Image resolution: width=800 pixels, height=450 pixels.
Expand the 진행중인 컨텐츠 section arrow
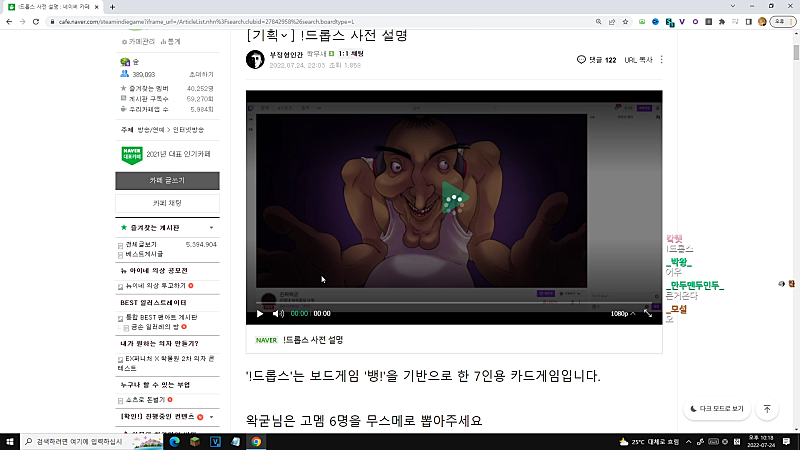[x=211, y=417]
